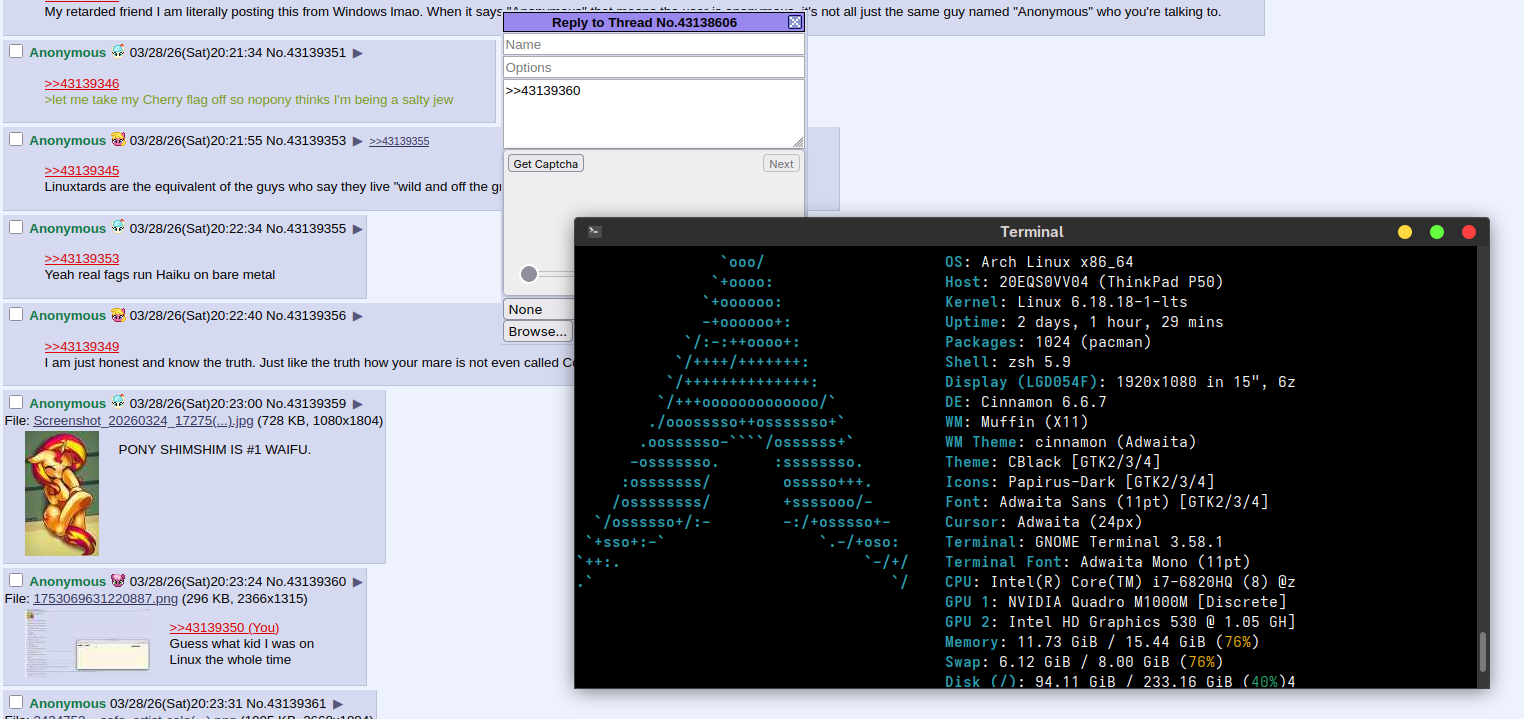This screenshot has width=1524, height=719.
Task: Click the yellow minimize button of Terminal
Action: point(1405,232)
